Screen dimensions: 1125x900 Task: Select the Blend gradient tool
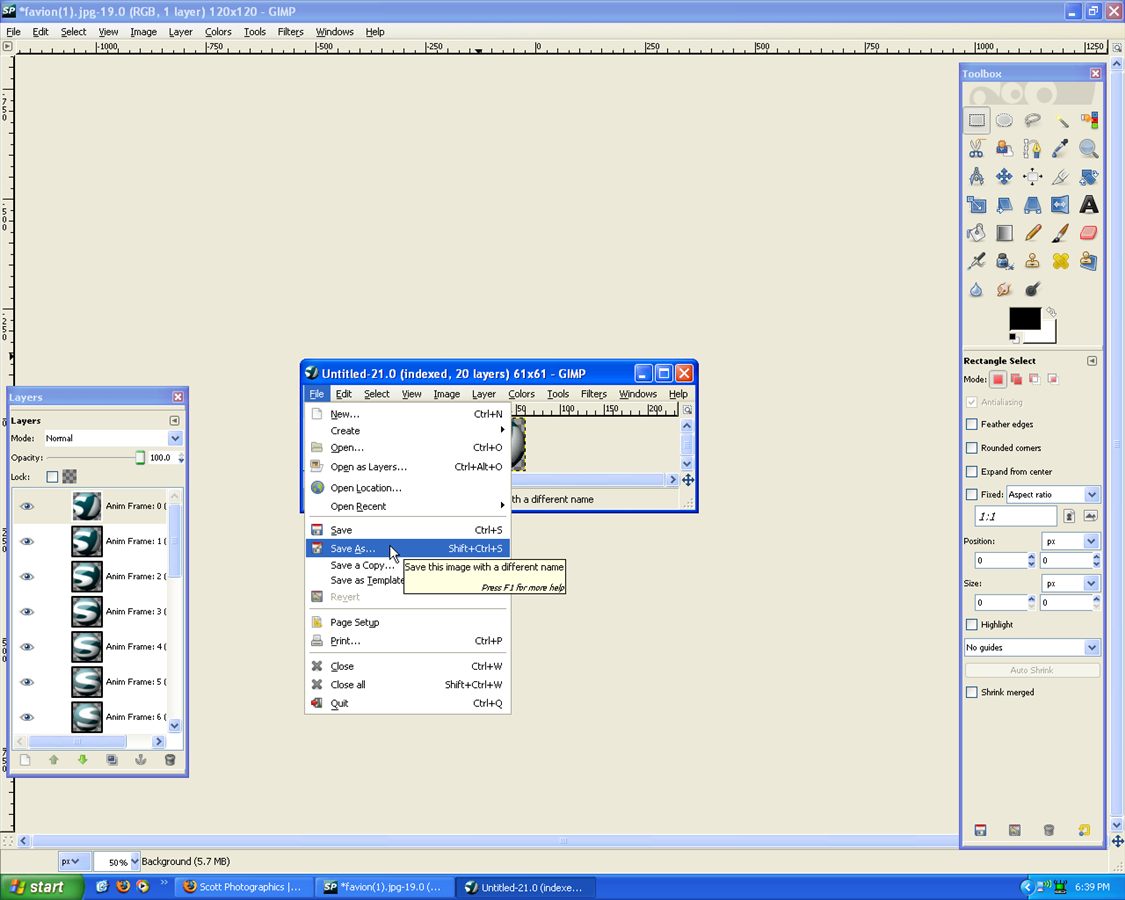(x=1004, y=233)
